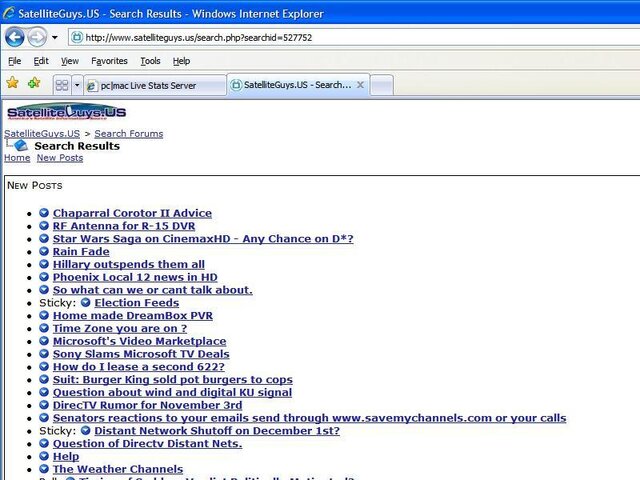Open the Favorites menu
The width and height of the screenshot is (640, 480).
coord(109,61)
